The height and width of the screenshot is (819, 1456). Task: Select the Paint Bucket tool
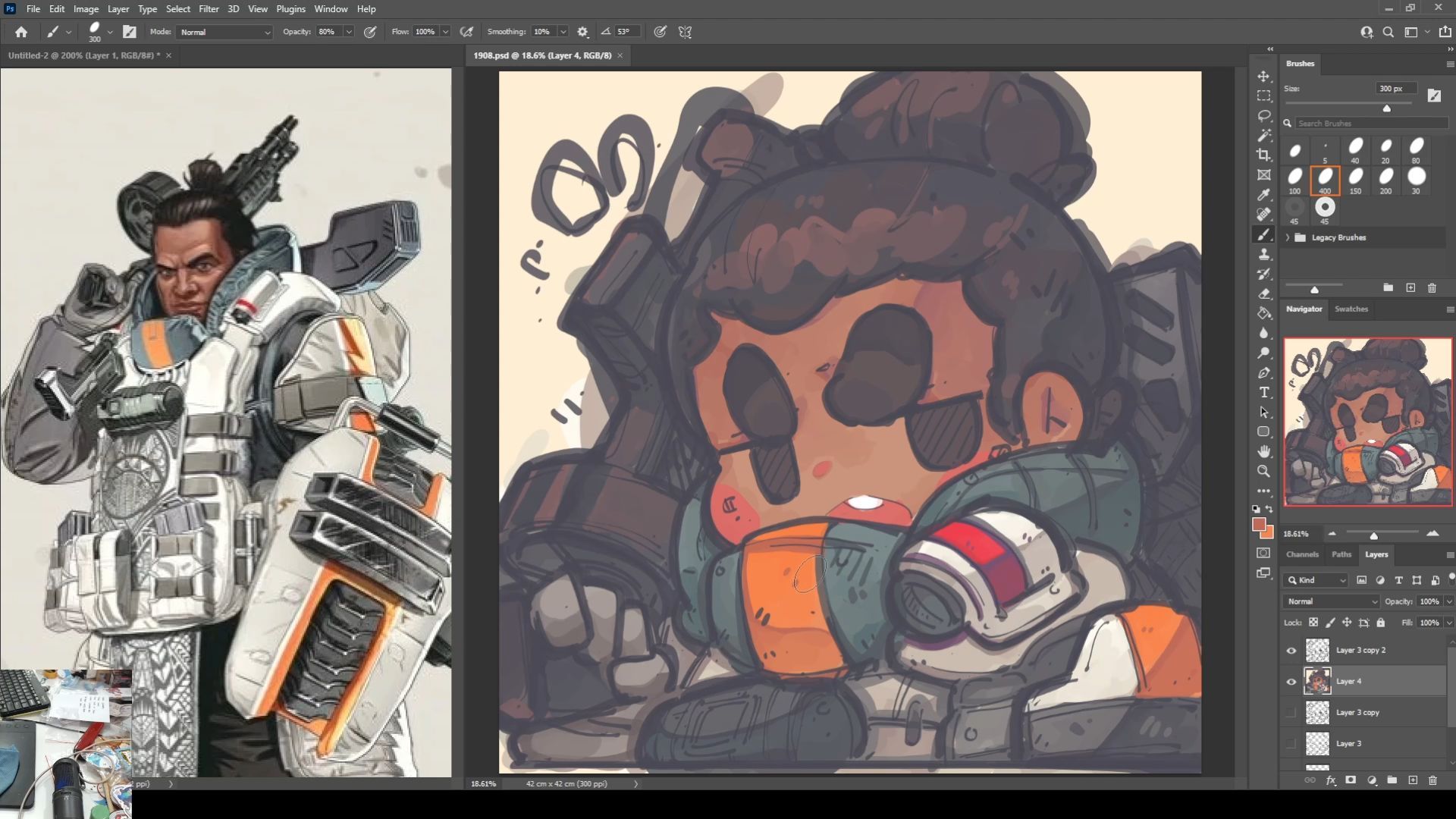[x=1263, y=313]
